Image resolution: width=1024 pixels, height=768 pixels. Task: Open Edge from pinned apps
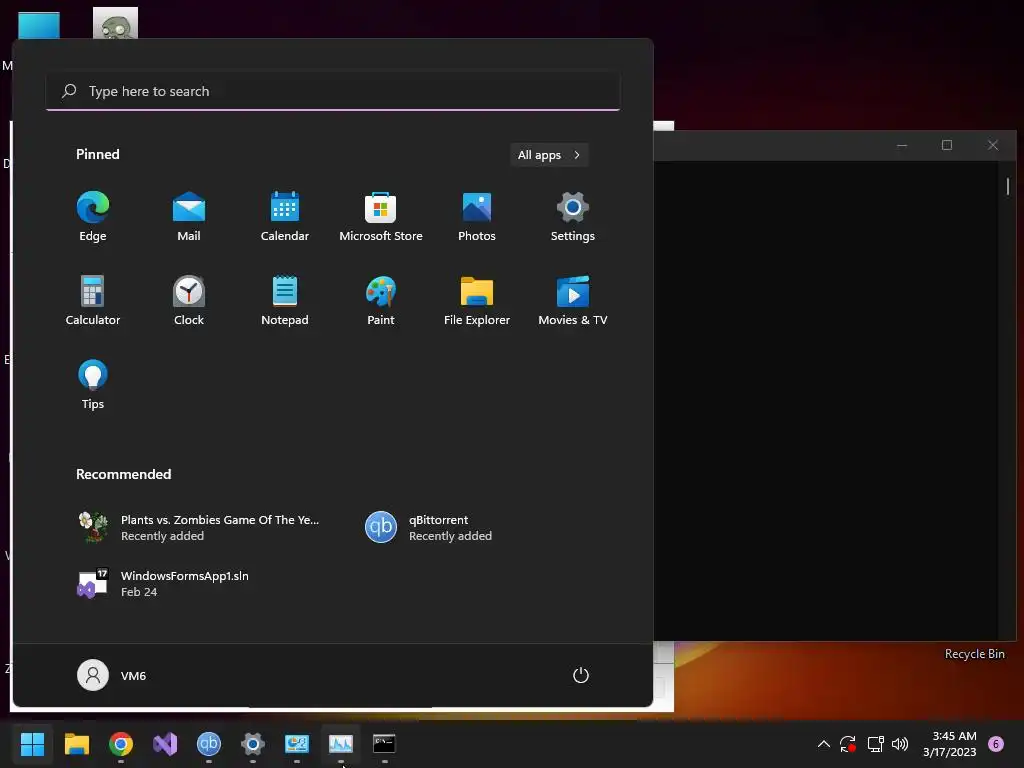point(93,217)
